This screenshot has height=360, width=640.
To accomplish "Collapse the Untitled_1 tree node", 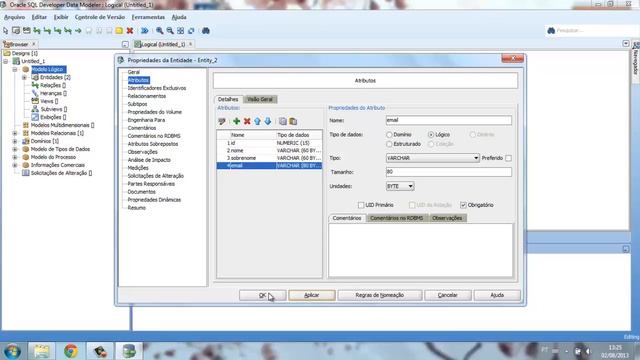I will click(x=6, y=61).
